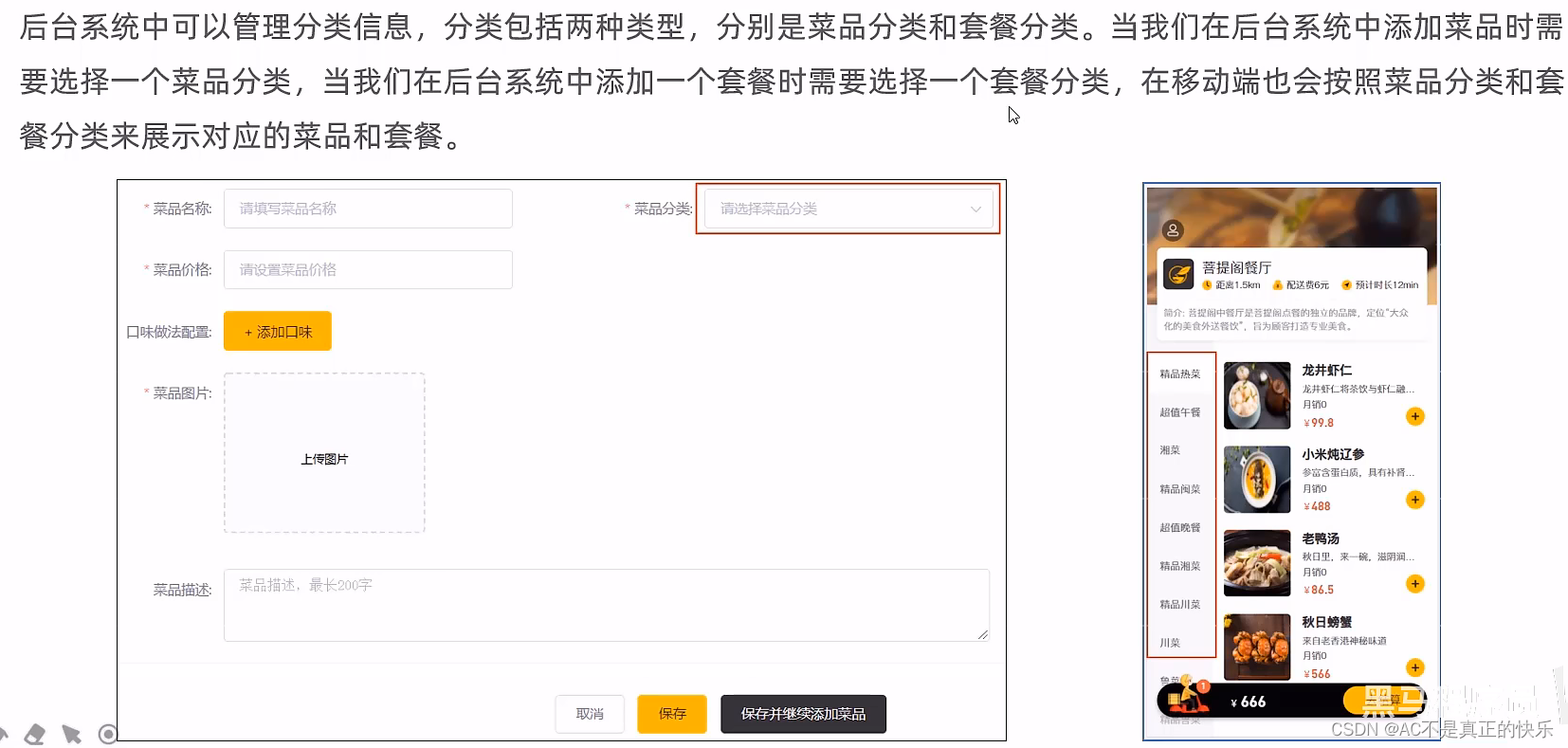This screenshot has height=748, width=1568.
Task: Open the 龙井虾仁 dish thumbnail
Action: coord(1257,395)
